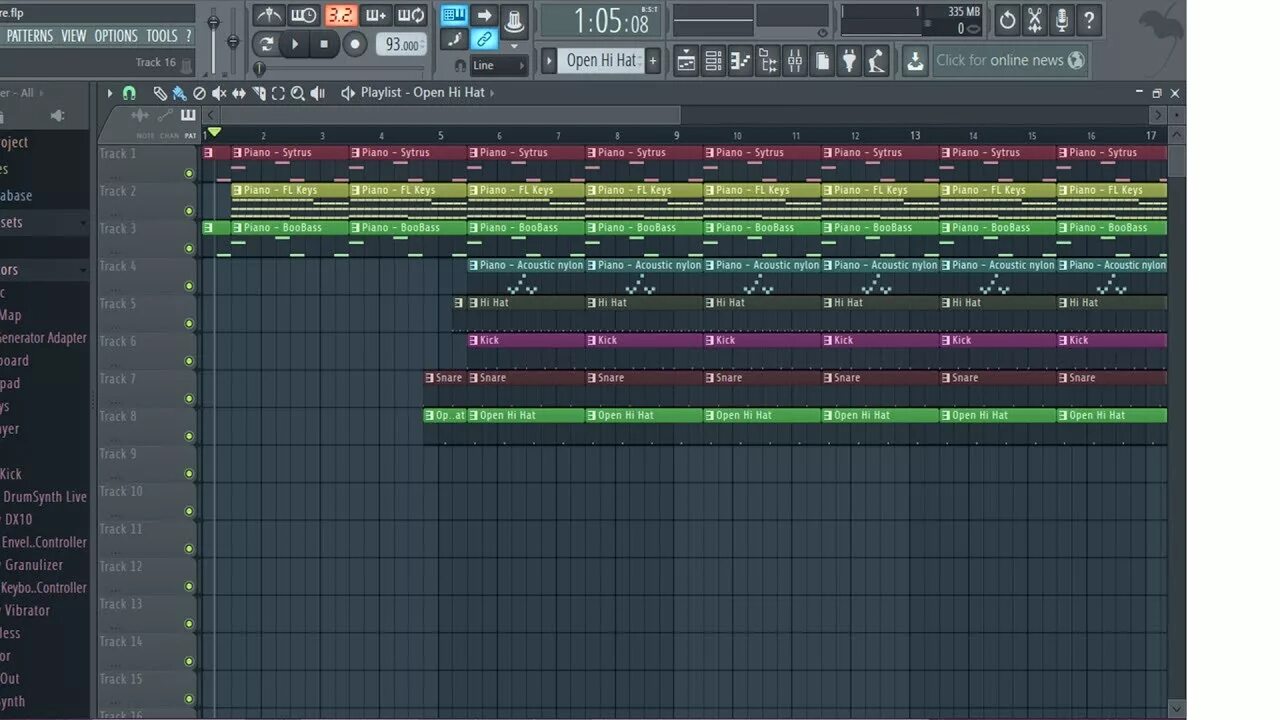The height and width of the screenshot is (720, 1280).
Task: Open the project picker copy icon
Action: [822, 61]
